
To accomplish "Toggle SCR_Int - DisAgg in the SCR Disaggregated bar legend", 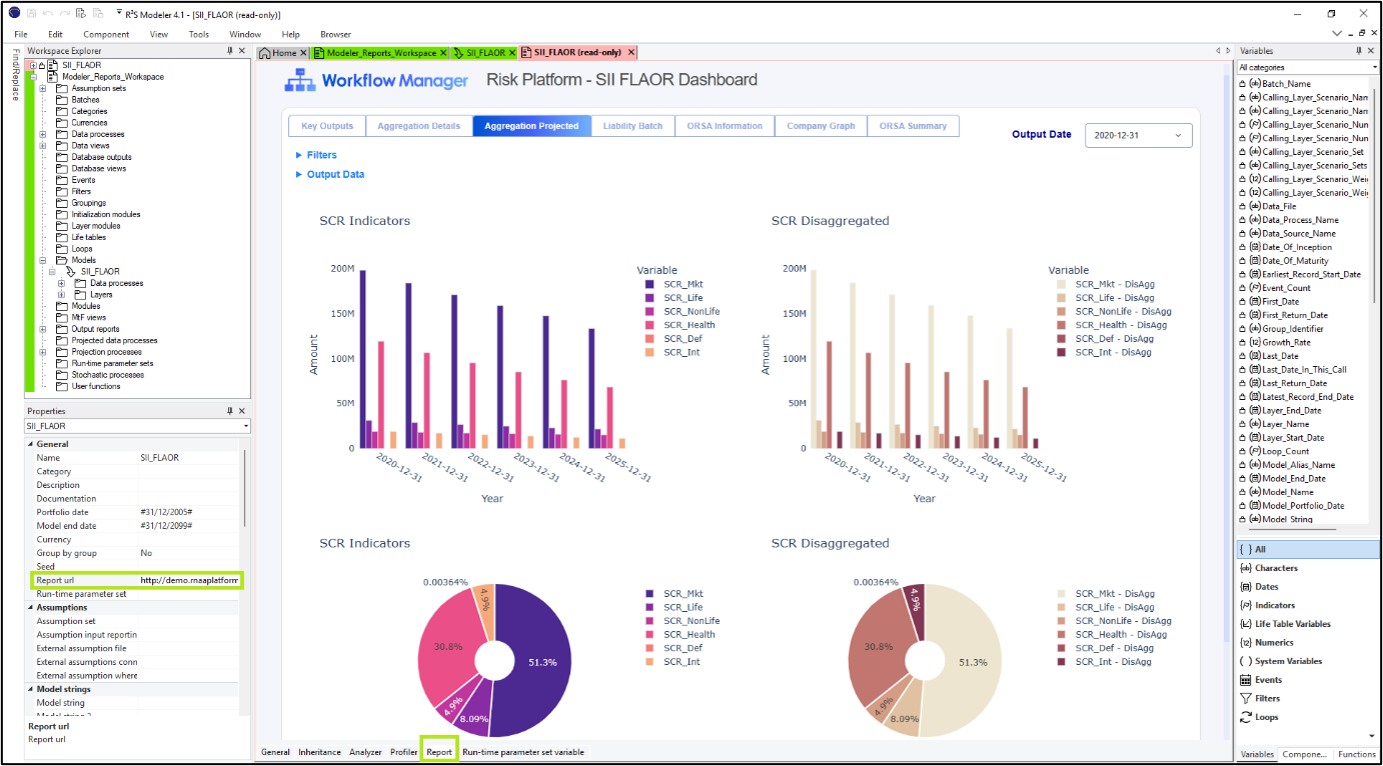I will [x=1105, y=352].
